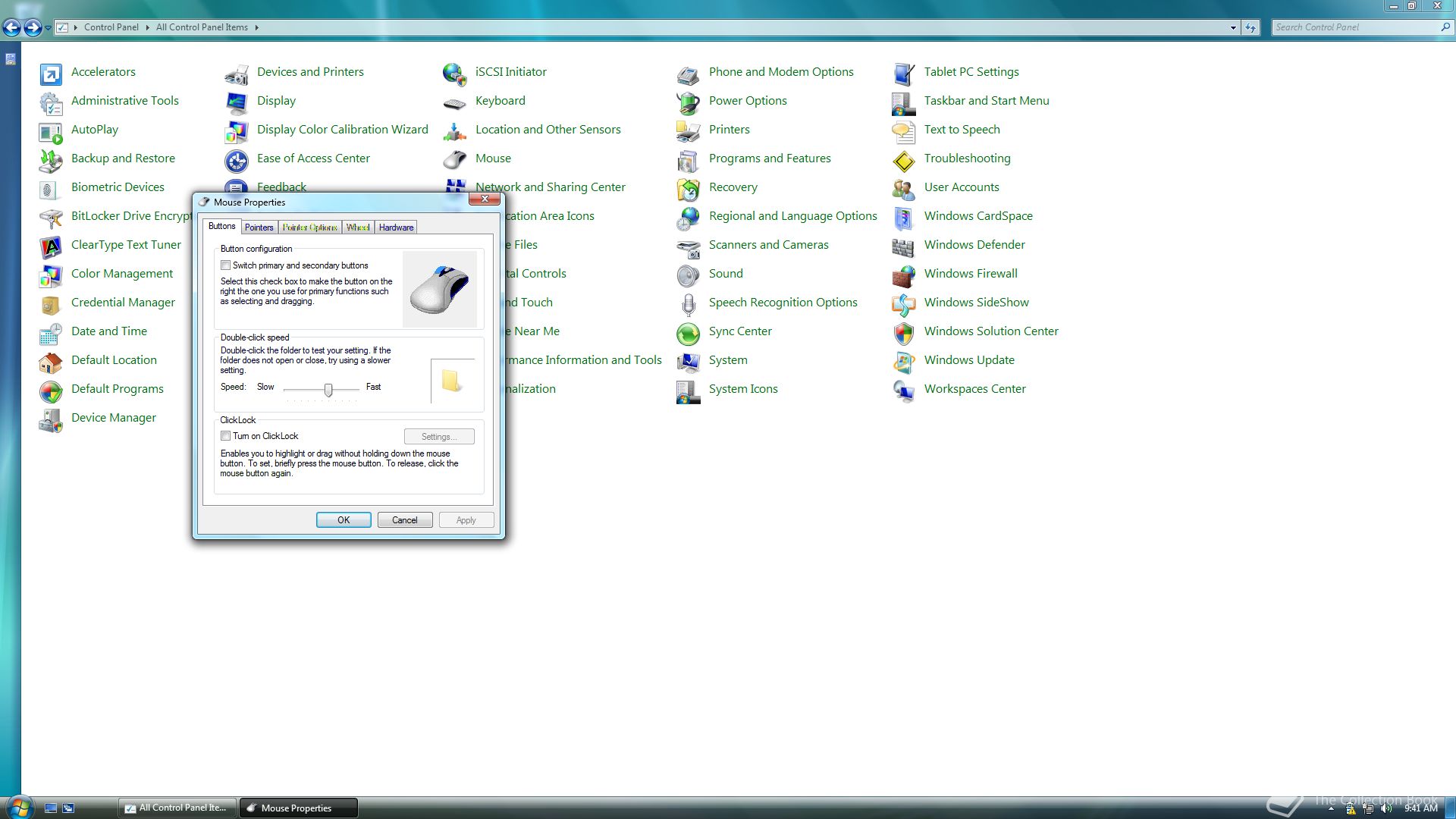The height and width of the screenshot is (819, 1456).
Task: Switch to the Pointer Options tab
Action: pyautogui.click(x=309, y=227)
